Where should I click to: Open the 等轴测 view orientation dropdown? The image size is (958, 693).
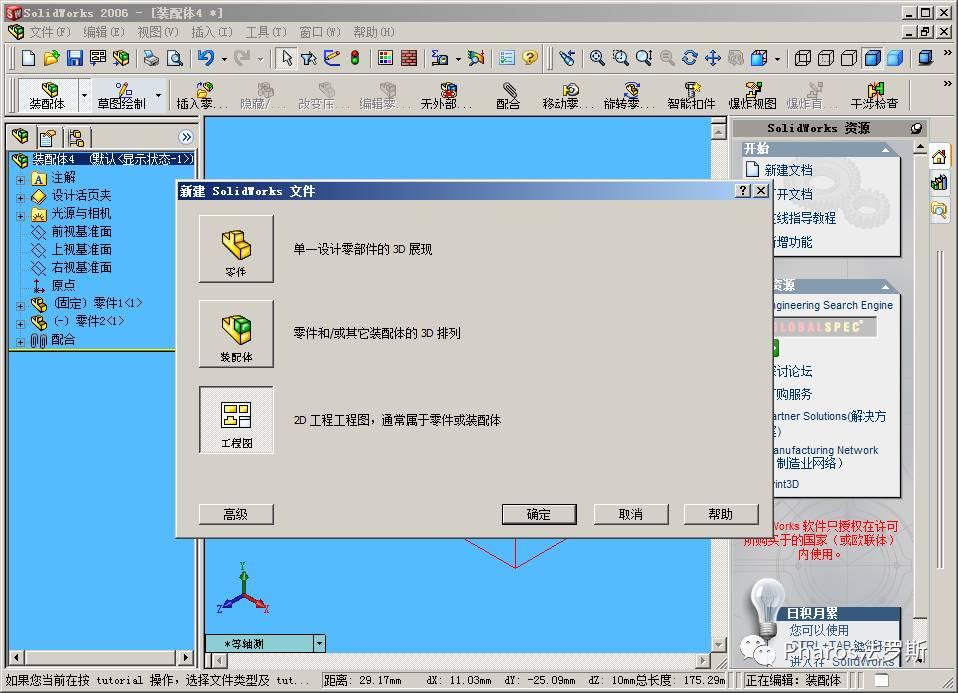[x=317, y=644]
